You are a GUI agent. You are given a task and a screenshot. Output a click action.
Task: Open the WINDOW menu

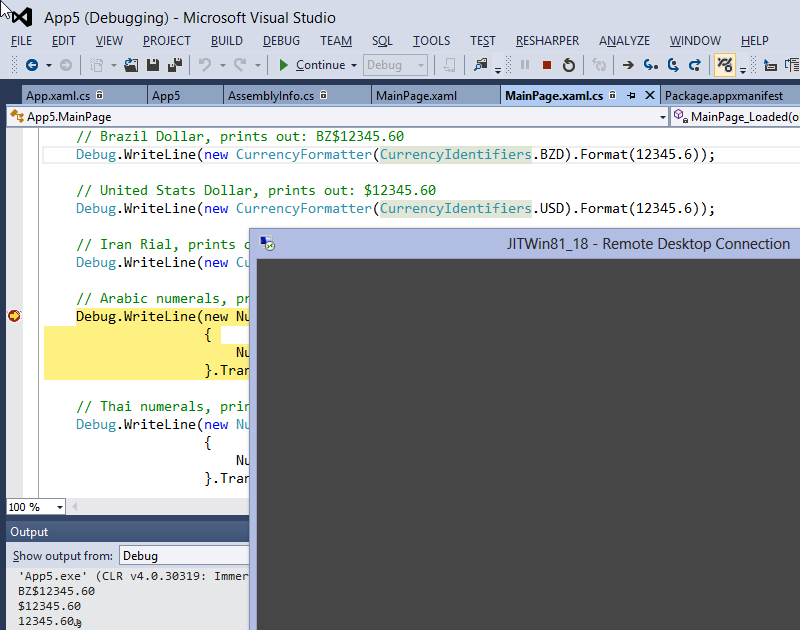tap(695, 41)
